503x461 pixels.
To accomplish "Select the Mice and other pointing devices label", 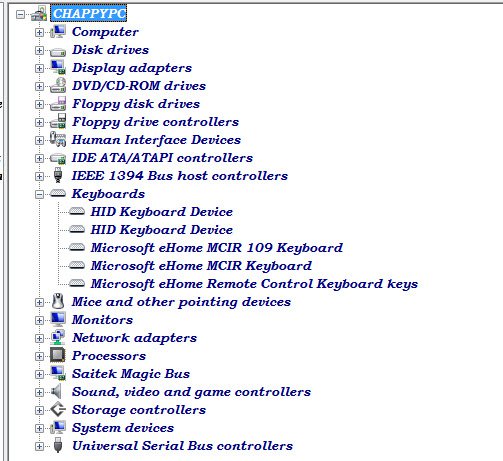I will click(181, 302).
